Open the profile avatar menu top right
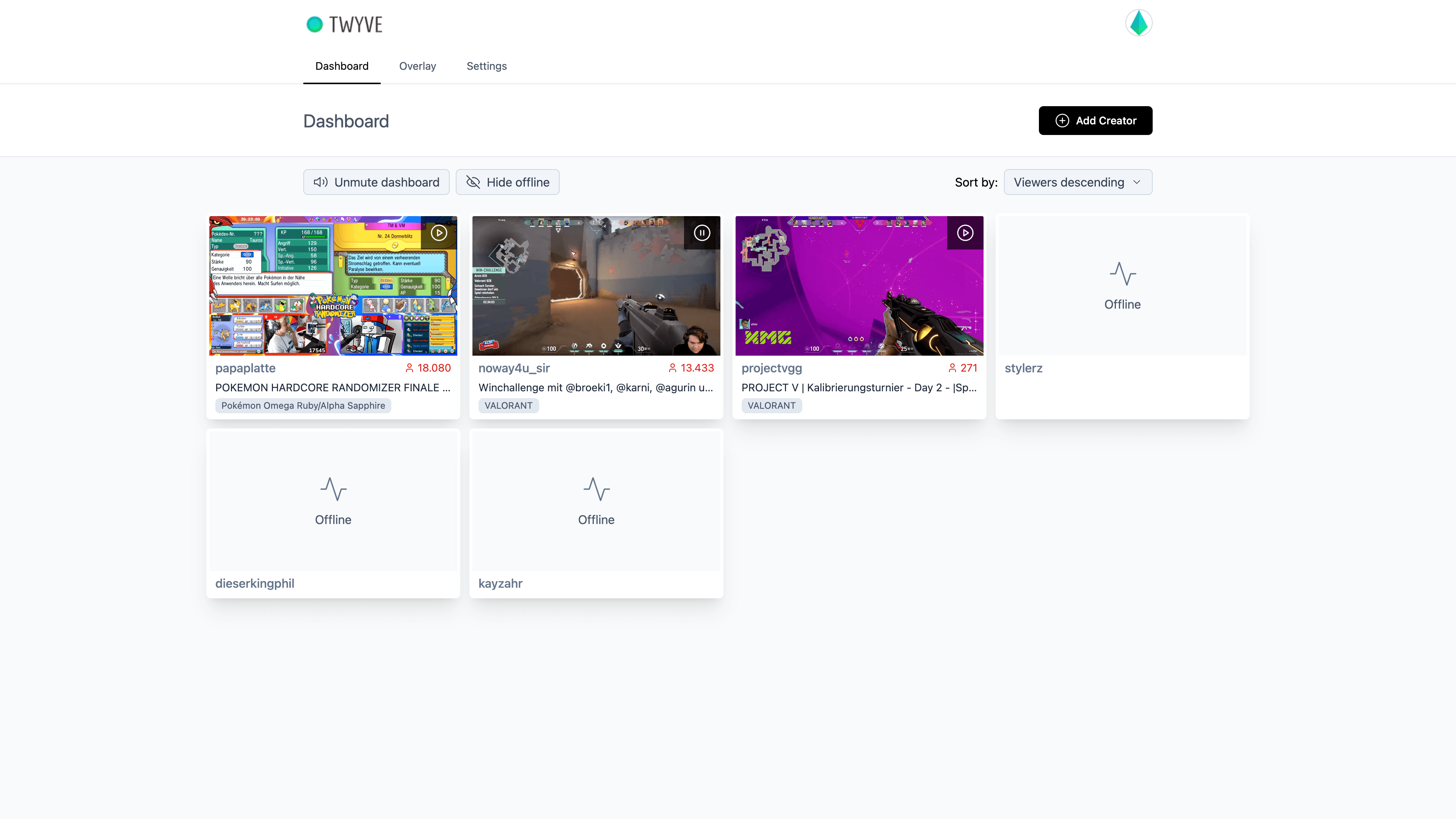Image resolution: width=1456 pixels, height=819 pixels. point(1139,23)
